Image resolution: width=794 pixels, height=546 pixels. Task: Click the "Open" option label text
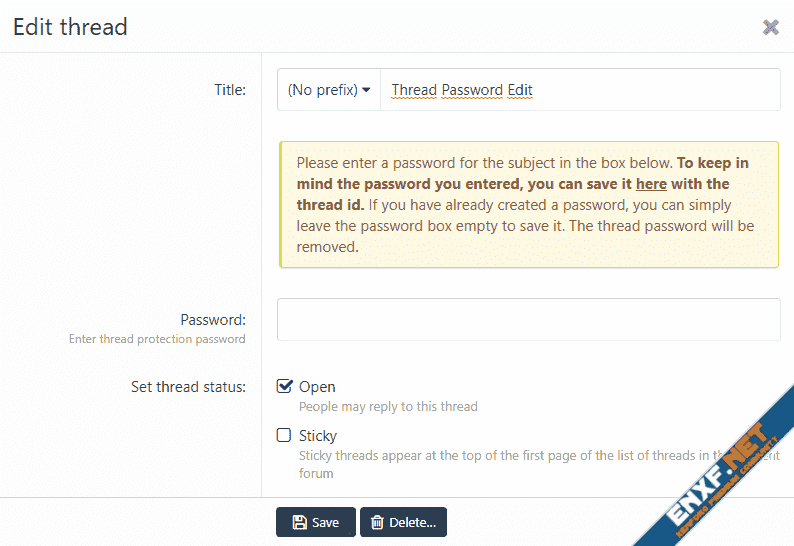pyautogui.click(x=317, y=387)
